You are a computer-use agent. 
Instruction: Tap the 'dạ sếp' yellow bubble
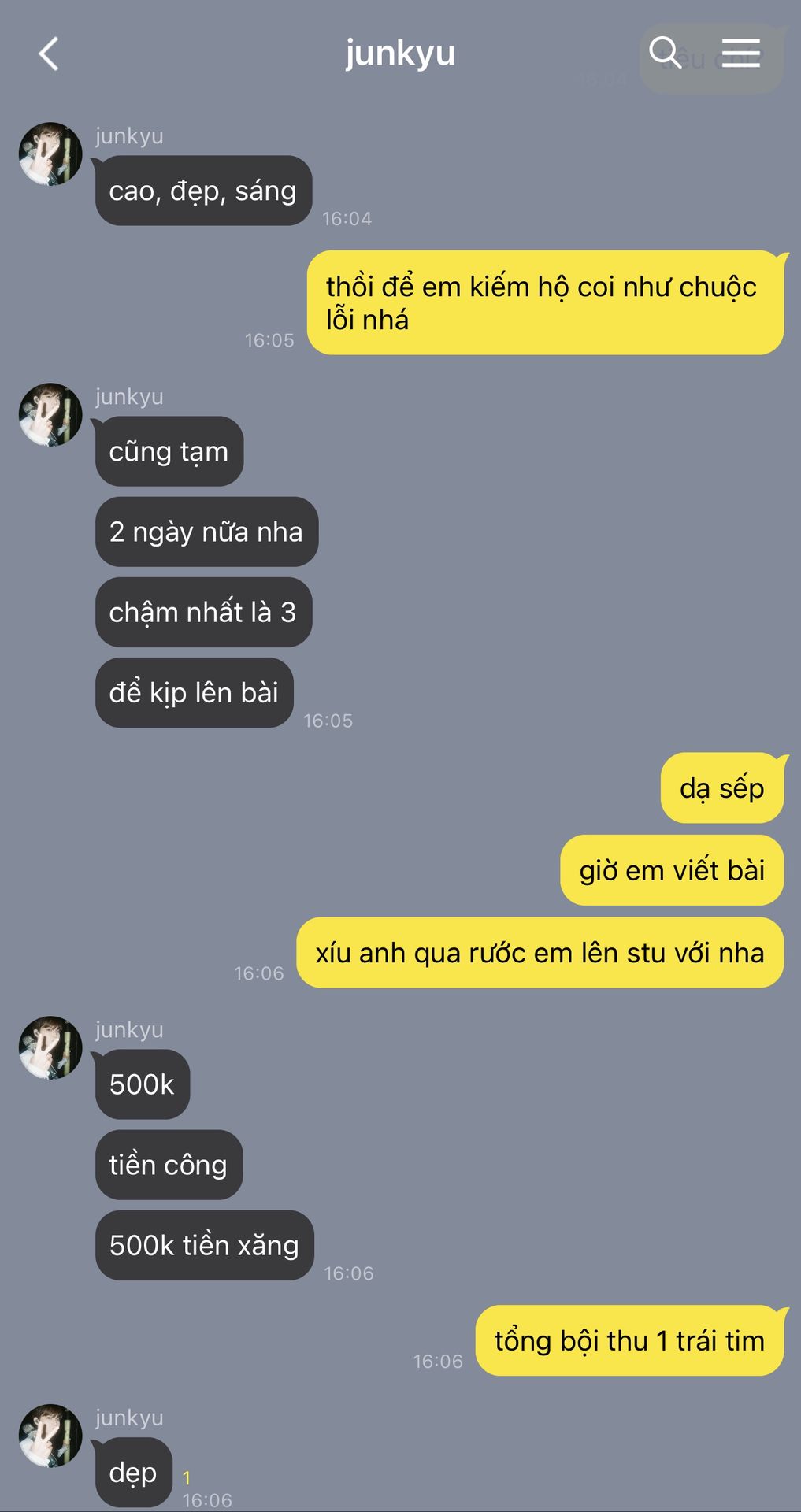722,788
